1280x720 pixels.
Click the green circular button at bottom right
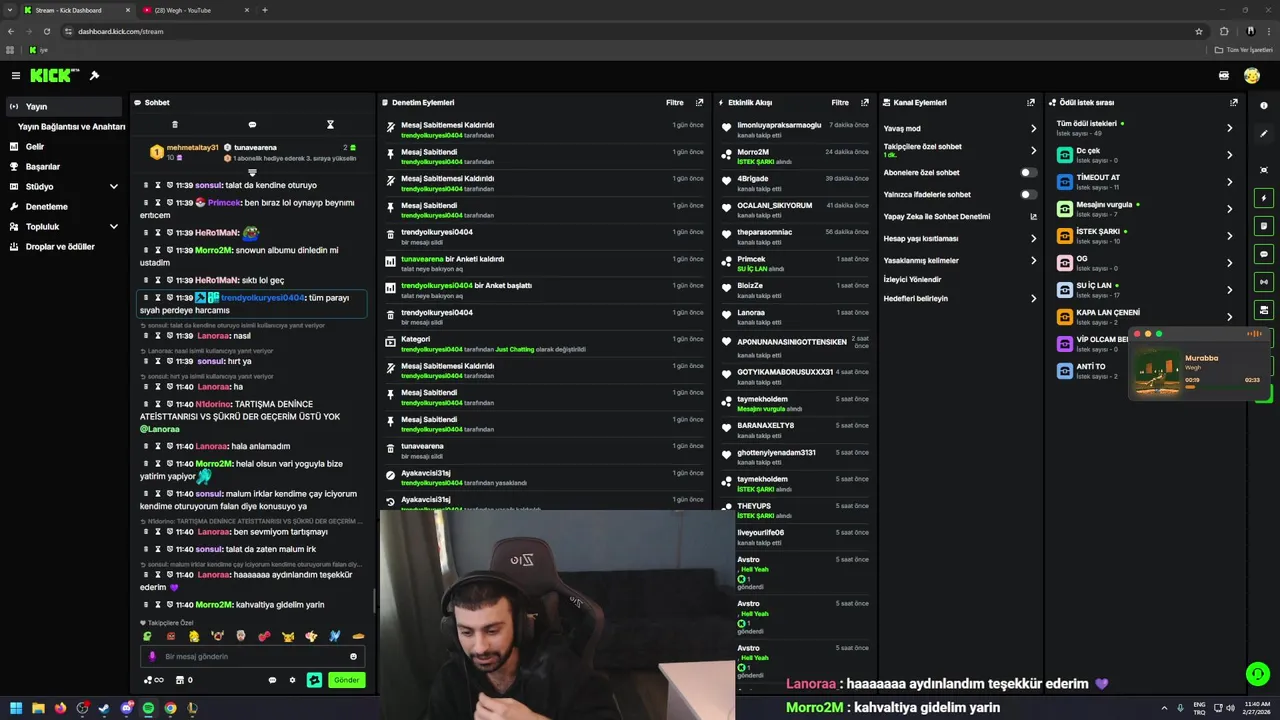pyautogui.click(x=1258, y=674)
